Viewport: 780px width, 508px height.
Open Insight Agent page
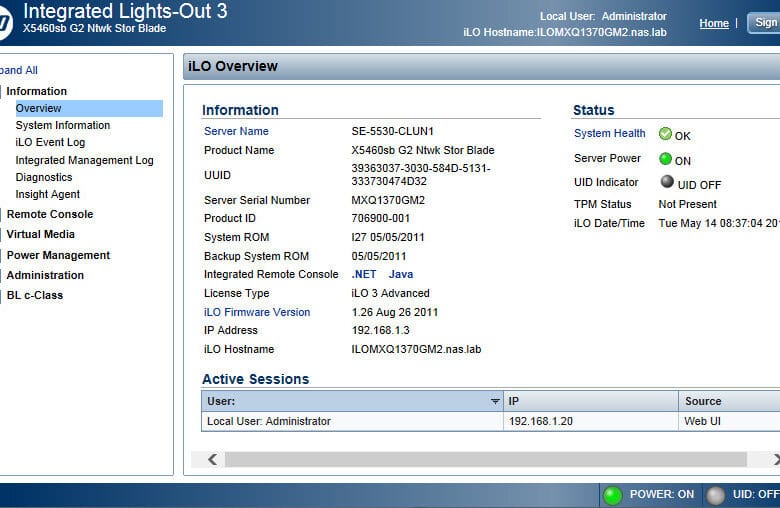pyautogui.click(x=48, y=195)
